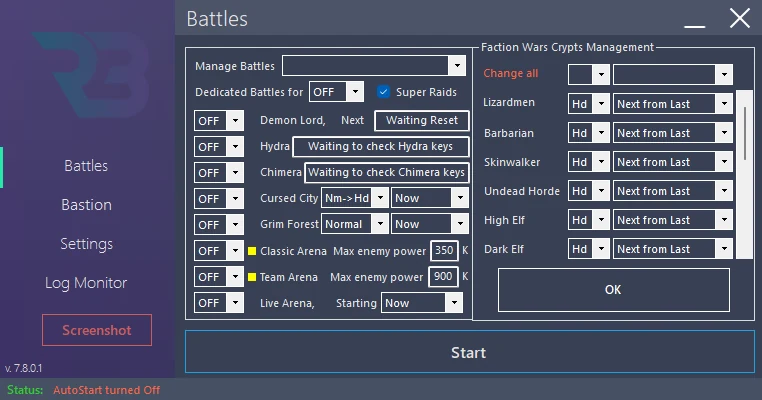Toggle the Super Raids checkbox
The width and height of the screenshot is (762, 400).
(x=383, y=92)
